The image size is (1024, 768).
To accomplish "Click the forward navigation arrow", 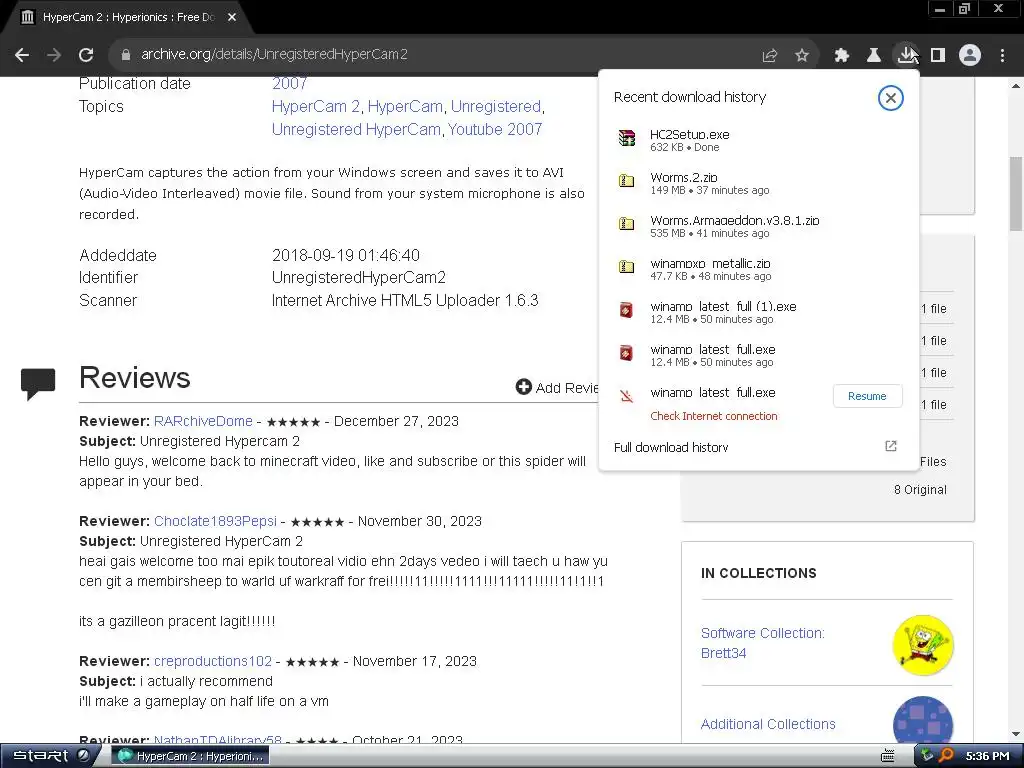I will [54, 55].
